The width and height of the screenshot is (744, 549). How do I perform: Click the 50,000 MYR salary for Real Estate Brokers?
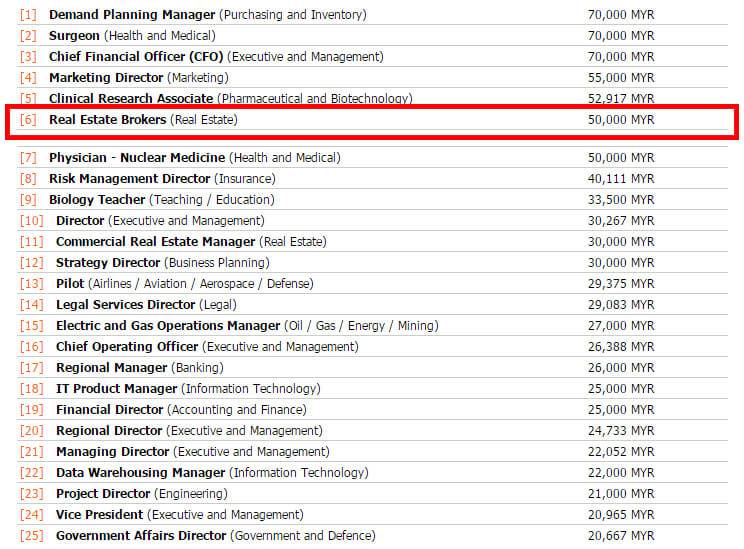pos(620,120)
